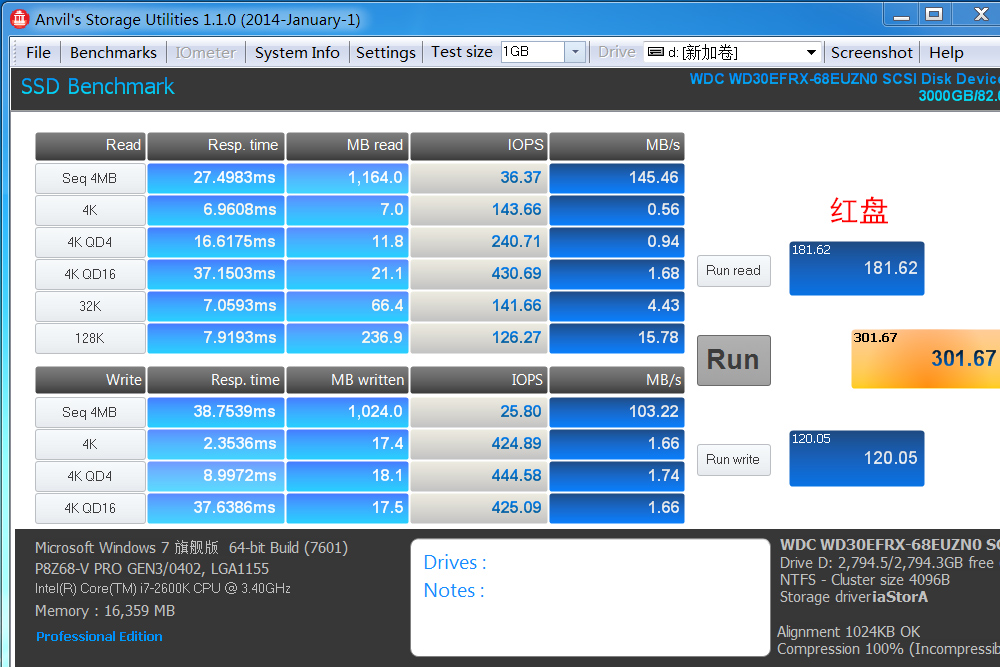
Task: Click the orange total score 301.67 box
Action: pos(925,358)
